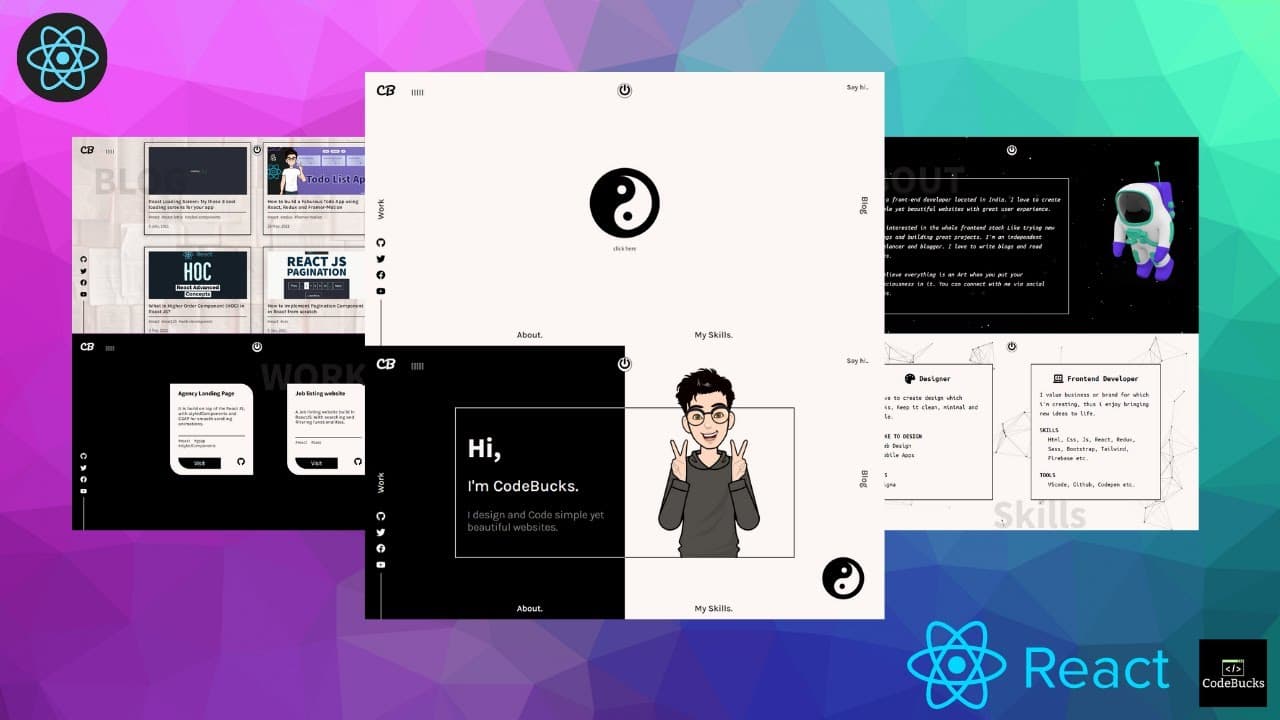Open the Twitter icon below GitHub

click(x=380, y=532)
